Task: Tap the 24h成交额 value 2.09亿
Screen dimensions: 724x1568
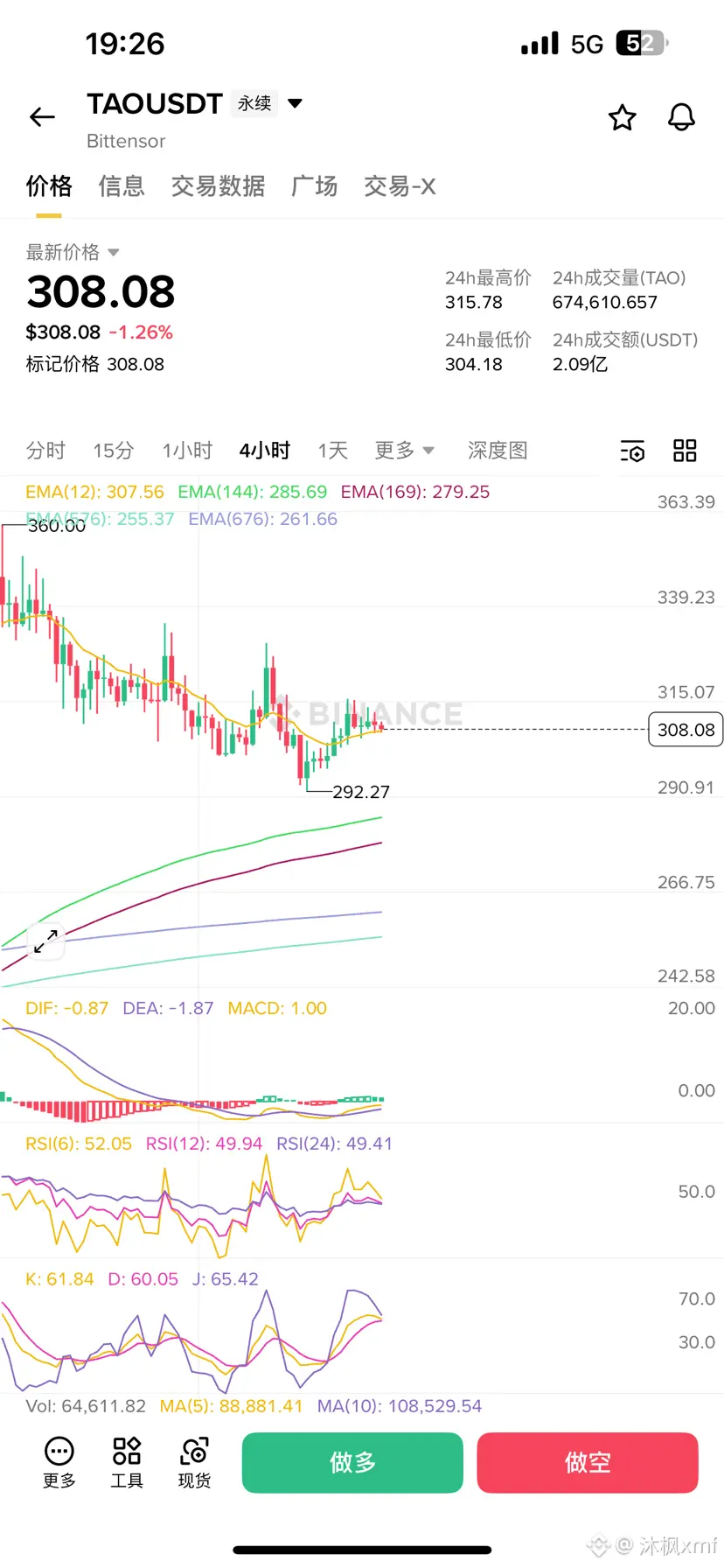Action: tap(580, 364)
